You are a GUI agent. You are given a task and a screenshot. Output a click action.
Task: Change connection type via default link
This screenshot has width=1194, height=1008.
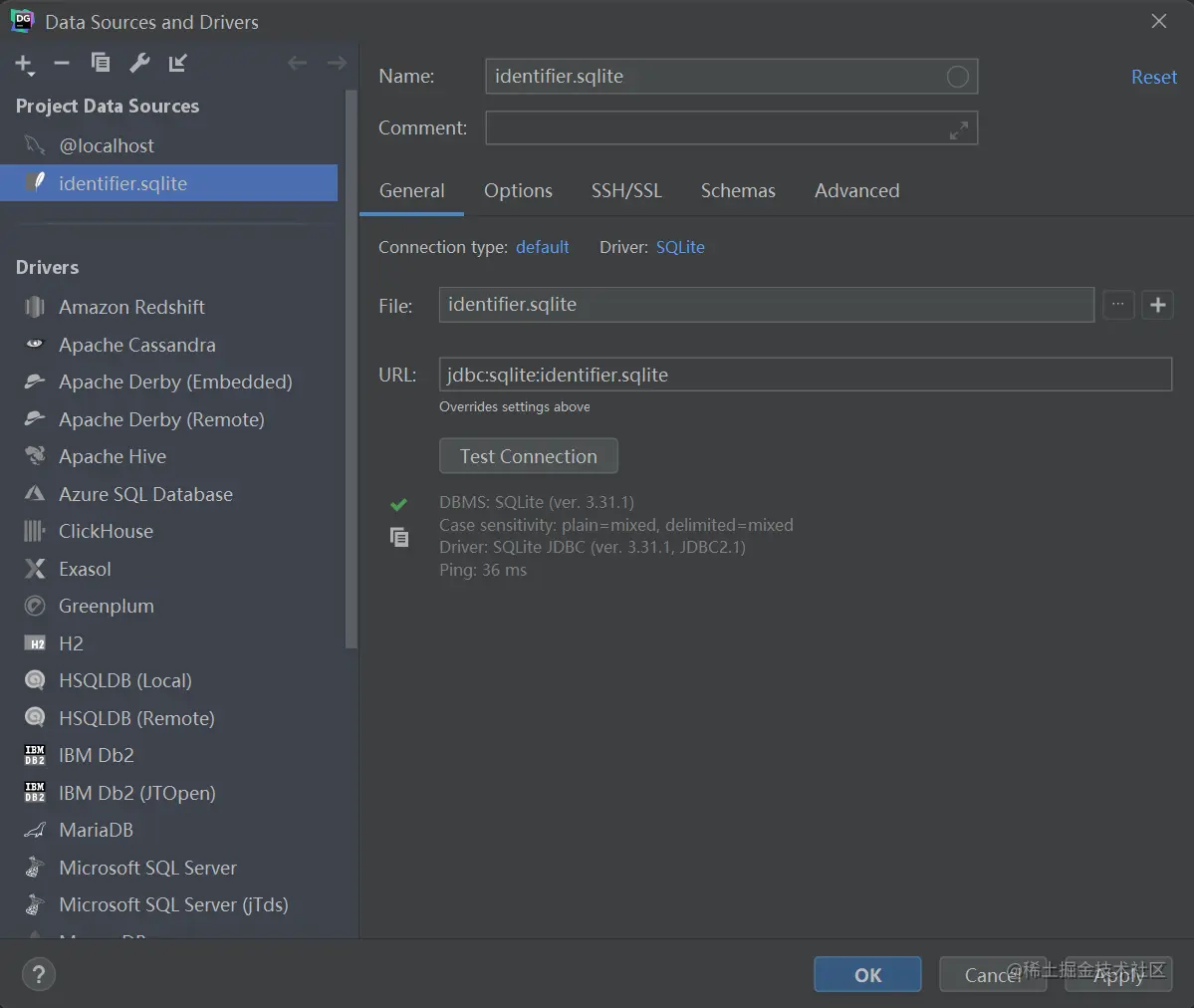542,247
